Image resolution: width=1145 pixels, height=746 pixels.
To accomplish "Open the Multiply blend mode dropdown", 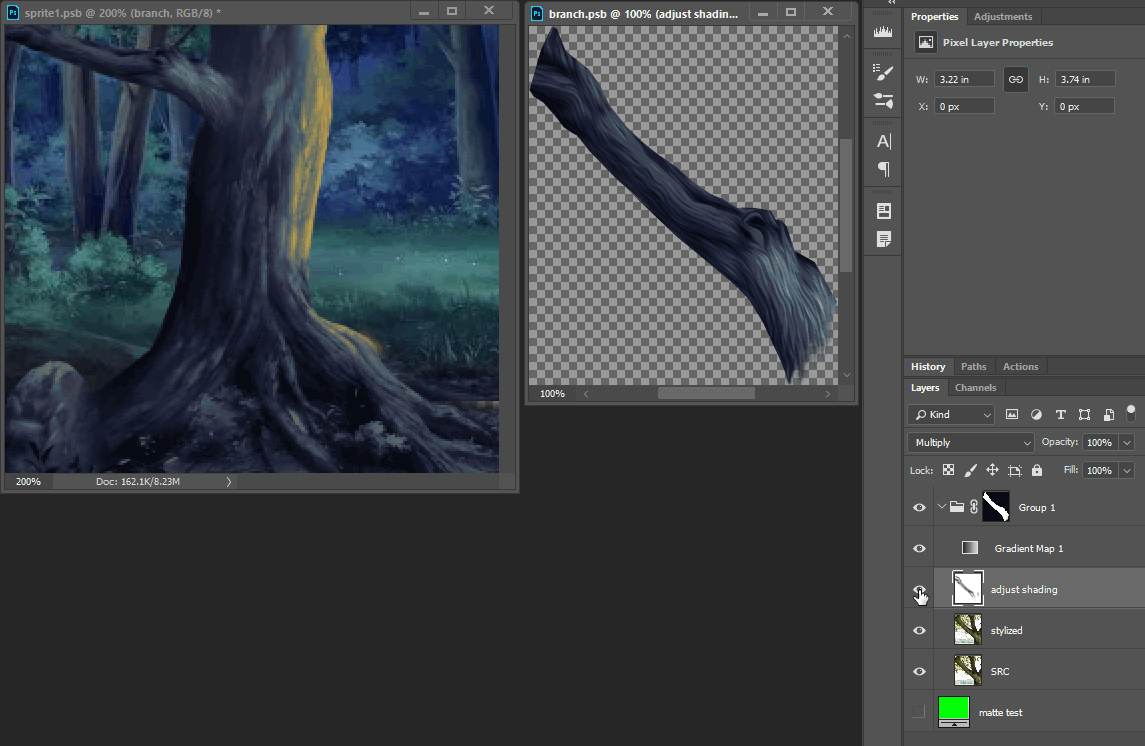I will [x=970, y=442].
